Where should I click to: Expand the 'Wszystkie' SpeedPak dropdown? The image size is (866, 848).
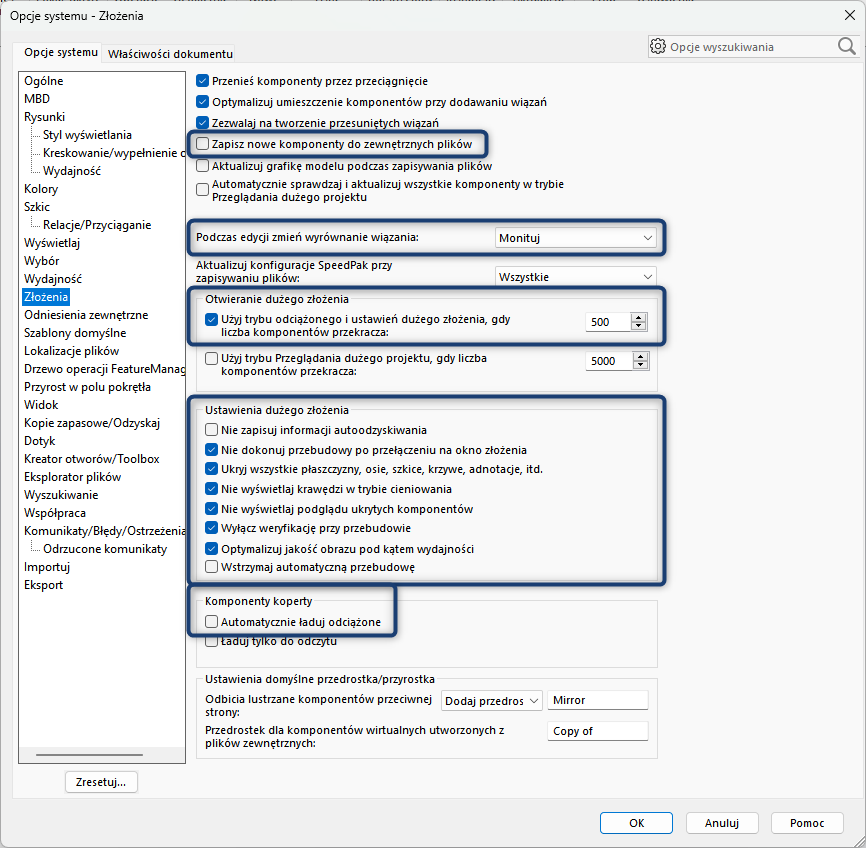[x=576, y=277]
